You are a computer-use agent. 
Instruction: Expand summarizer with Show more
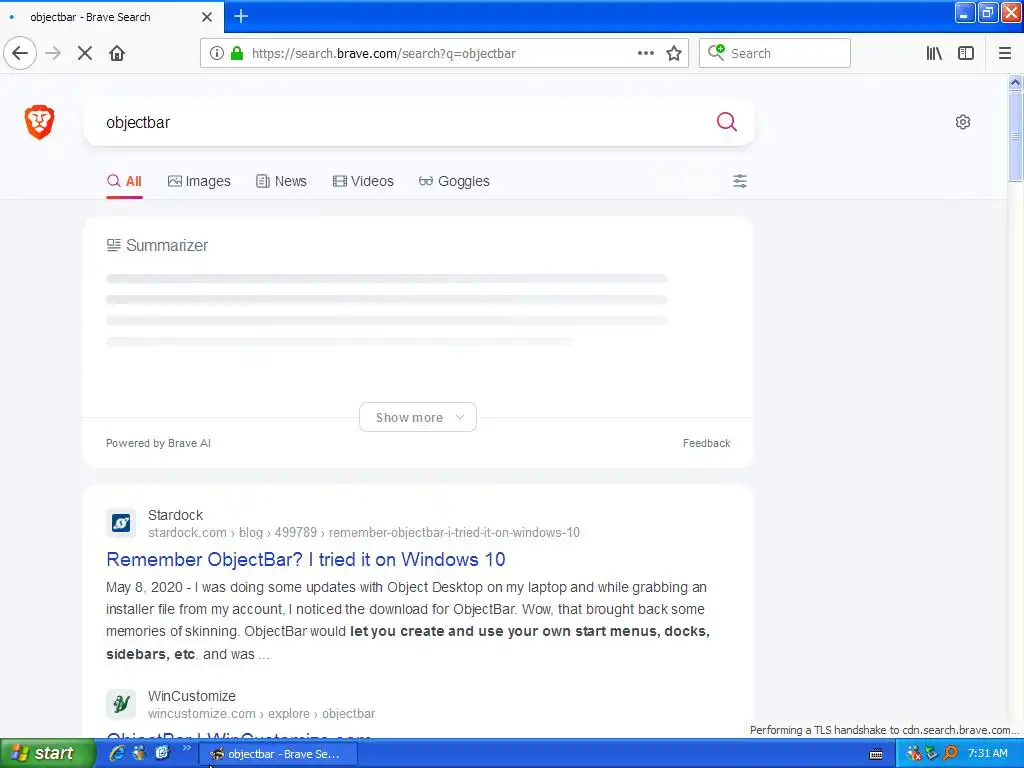click(418, 417)
